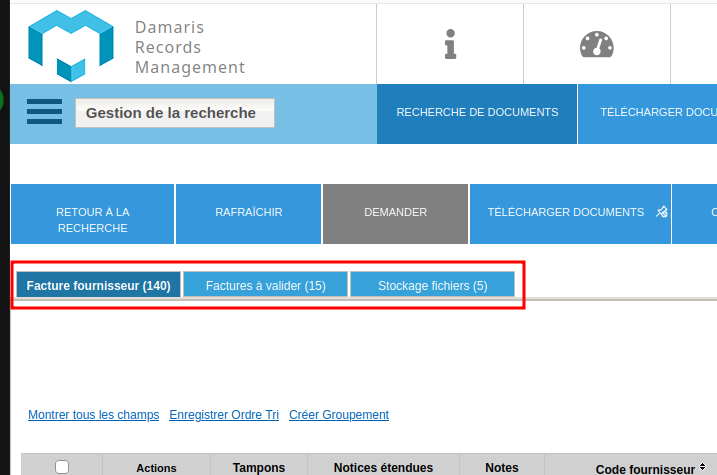The height and width of the screenshot is (475, 717).
Task: Click the Créer Groupement link
Action: (339, 415)
